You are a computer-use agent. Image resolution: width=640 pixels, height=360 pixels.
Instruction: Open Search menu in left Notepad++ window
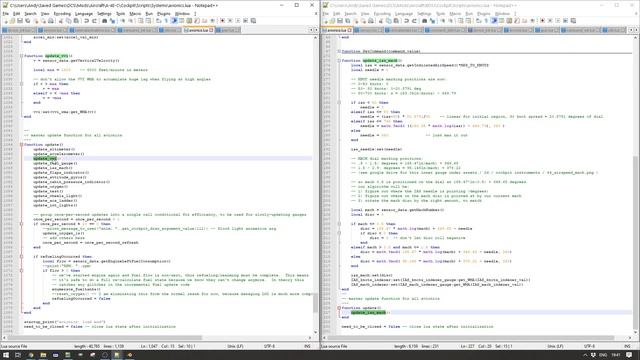click(30, 13)
